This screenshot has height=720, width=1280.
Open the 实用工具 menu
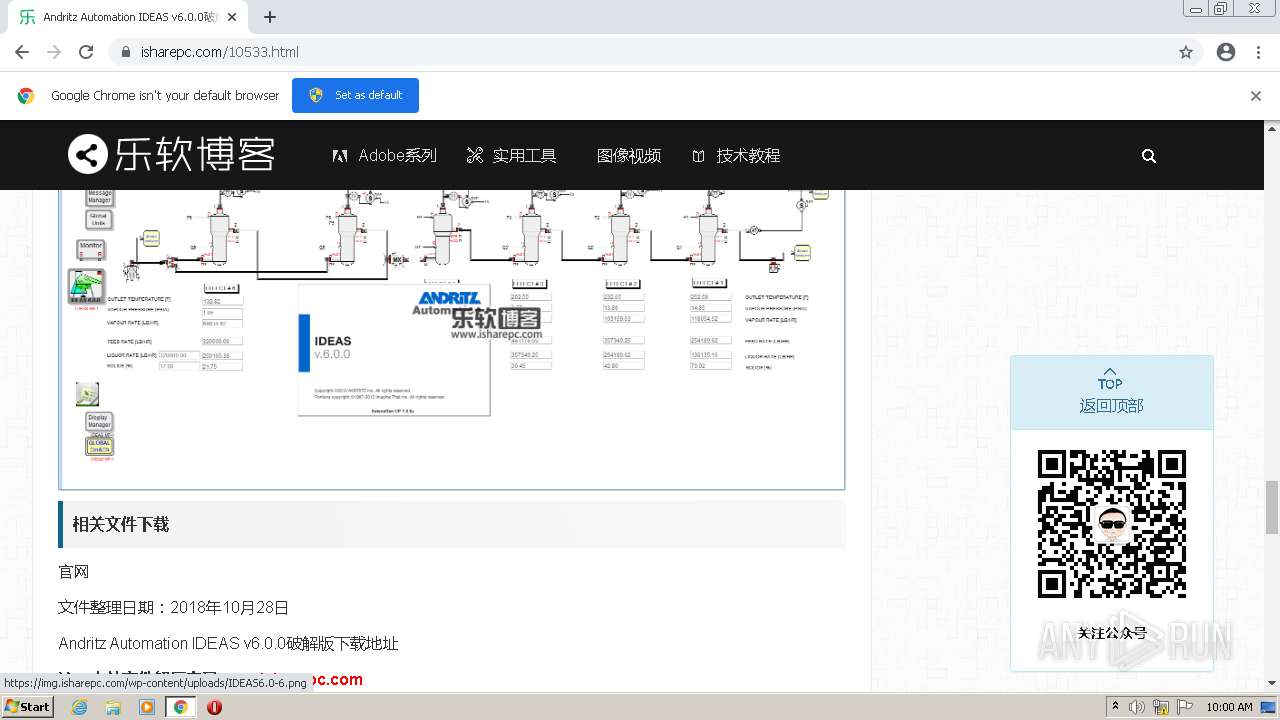coord(511,156)
